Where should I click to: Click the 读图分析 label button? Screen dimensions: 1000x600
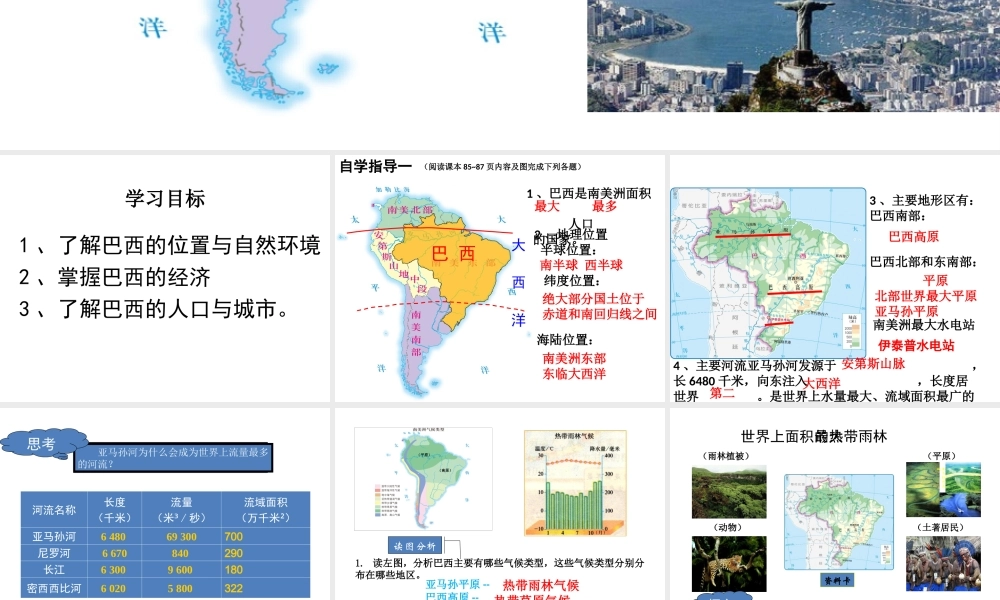[x=415, y=546]
